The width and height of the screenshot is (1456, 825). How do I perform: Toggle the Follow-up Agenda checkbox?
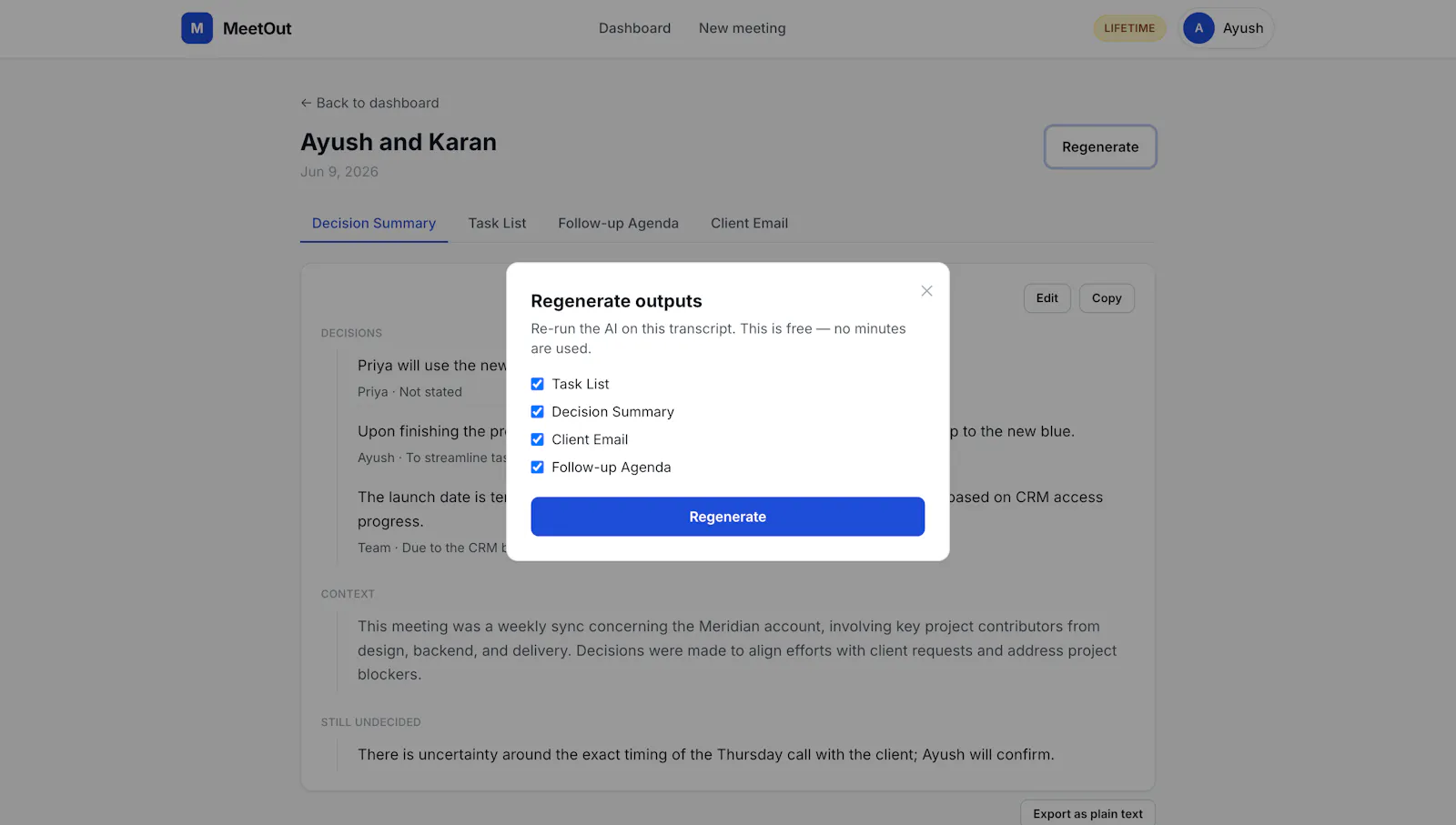pos(537,468)
